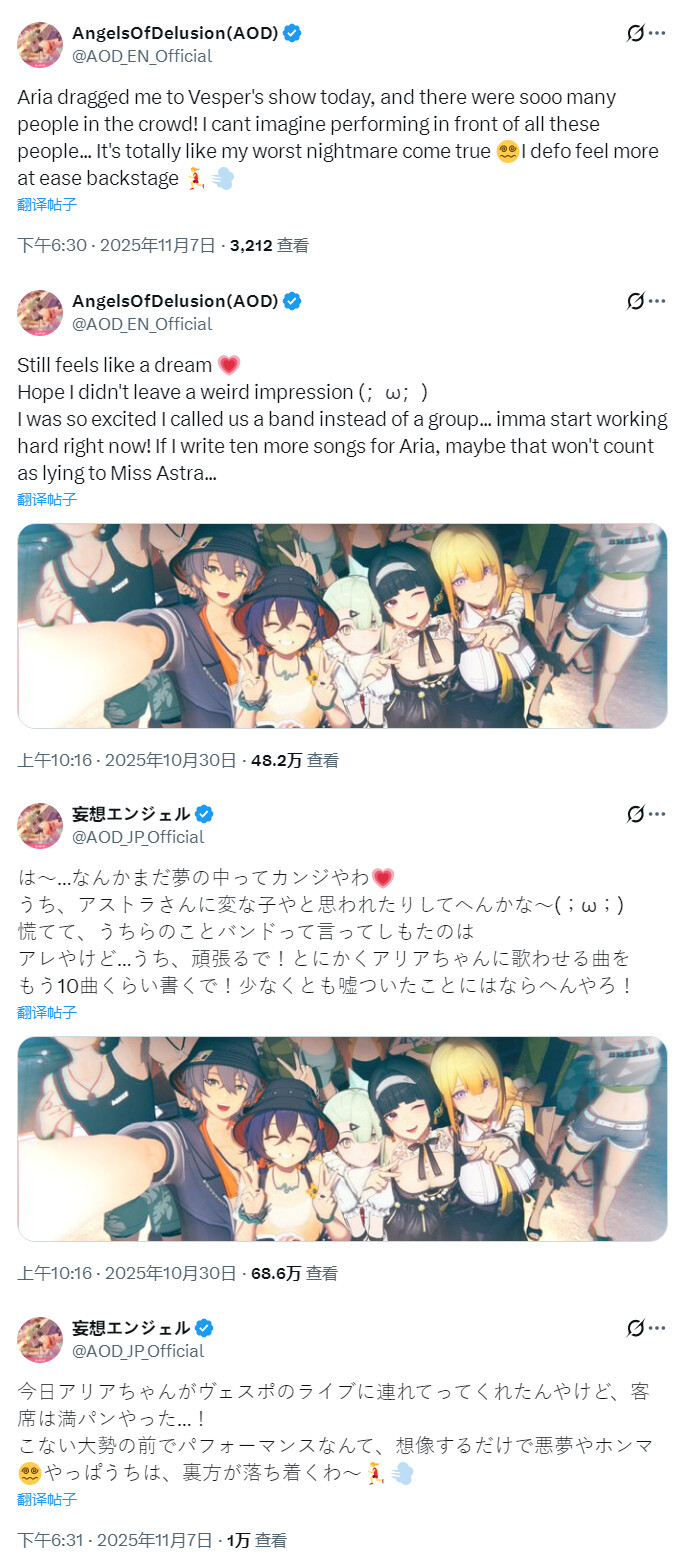
Task: Click the 下午6:30 · 2025年11月7日 timestamp
Action: (116, 245)
